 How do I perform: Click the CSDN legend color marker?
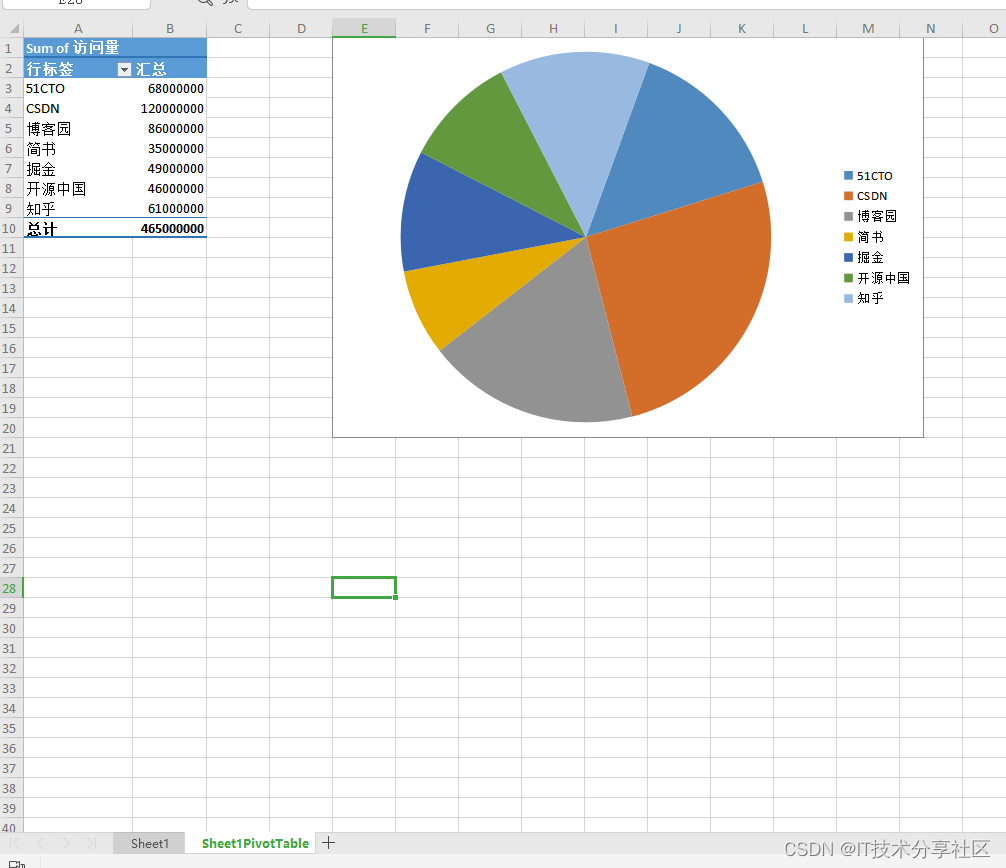tap(848, 196)
